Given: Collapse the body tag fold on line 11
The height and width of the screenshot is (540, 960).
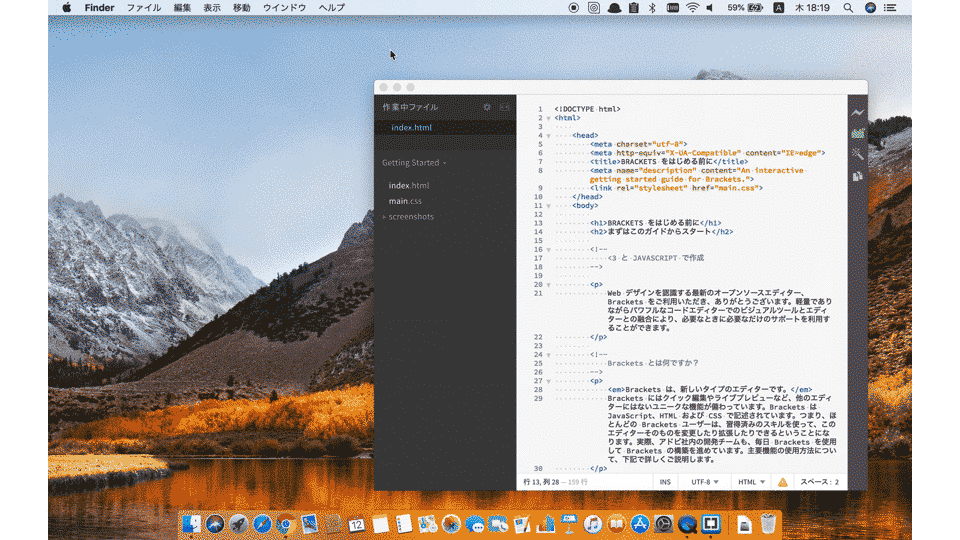Looking at the screenshot, I should (549, 206).
